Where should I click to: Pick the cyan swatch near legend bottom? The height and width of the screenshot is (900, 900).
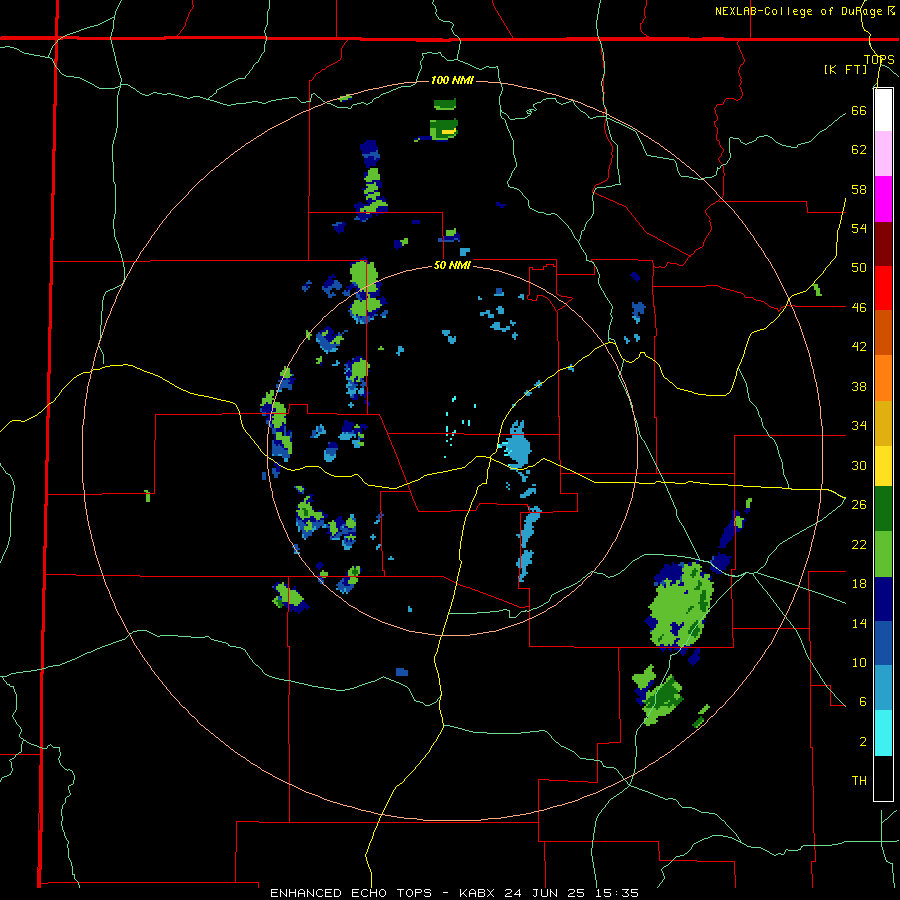883,733
